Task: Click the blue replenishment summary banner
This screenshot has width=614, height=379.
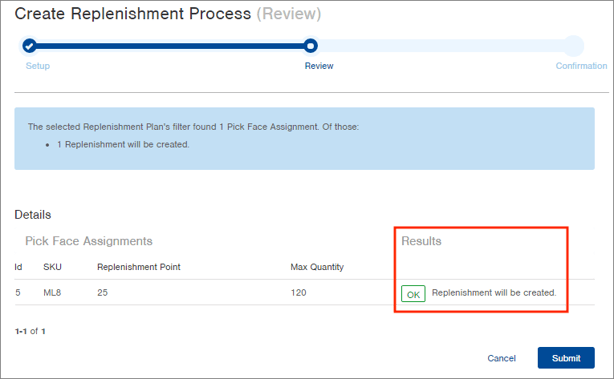Action: 304,139
